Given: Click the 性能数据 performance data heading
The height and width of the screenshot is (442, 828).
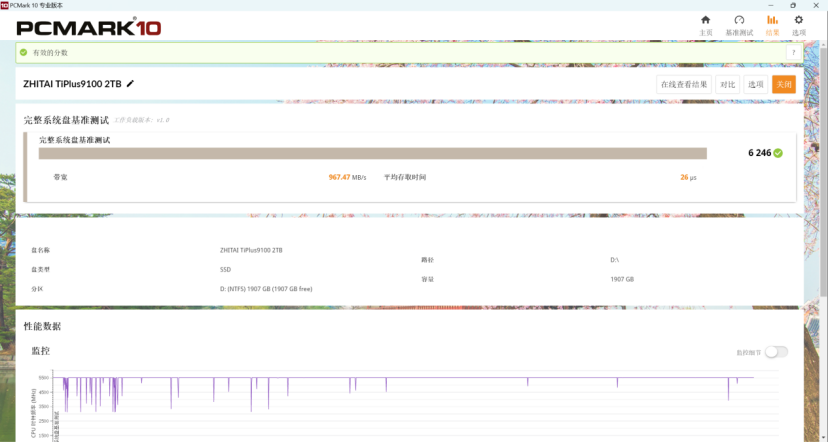Looking at the screenshot, I should [42, 326].
